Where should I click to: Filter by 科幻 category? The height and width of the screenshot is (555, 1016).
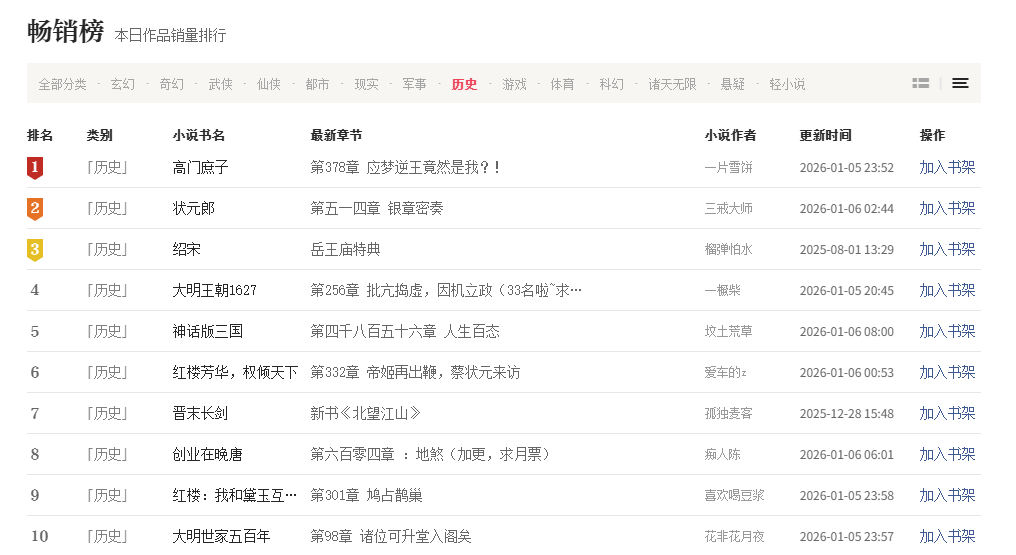(611, 84)
